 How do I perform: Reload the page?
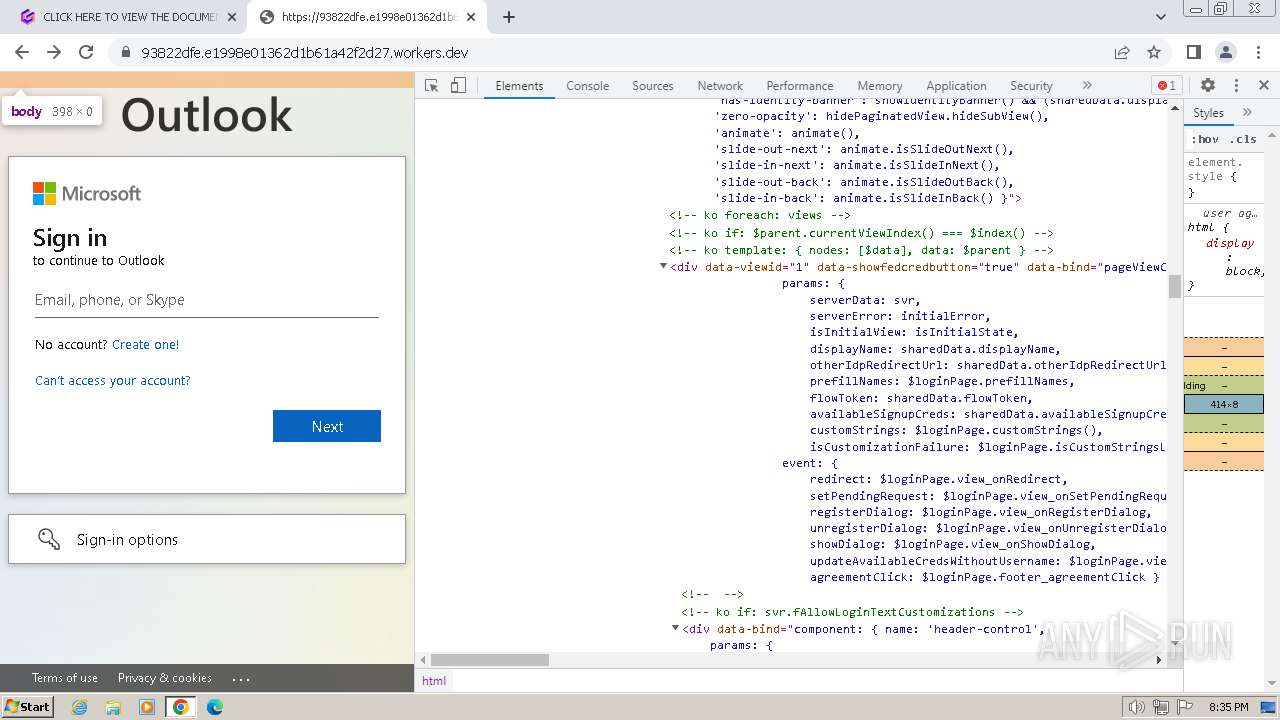[86, 52]
